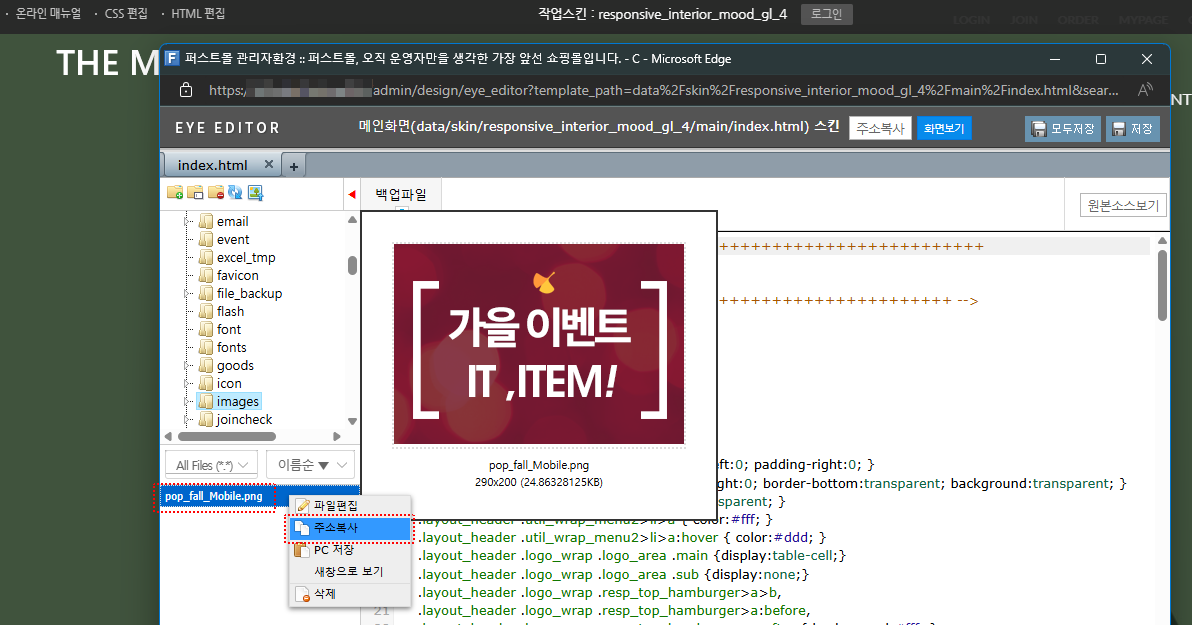Choose PC 저장 from the context menu
The height and width of the screenshot is (625, 1192).
tap(350, 550)
